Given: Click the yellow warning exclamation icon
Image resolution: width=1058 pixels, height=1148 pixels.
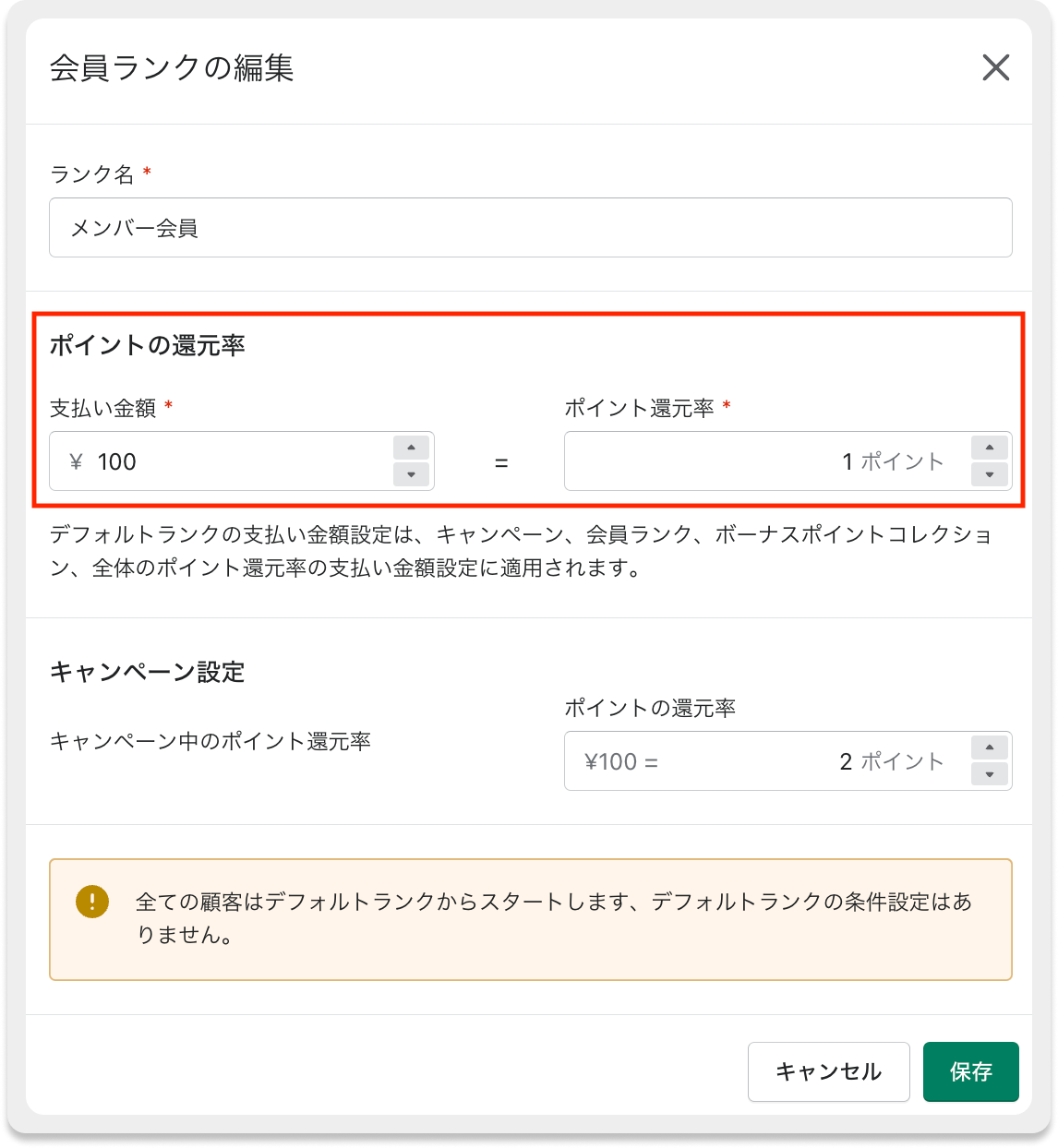Looking at the screenshot, I should coord(92,901).
